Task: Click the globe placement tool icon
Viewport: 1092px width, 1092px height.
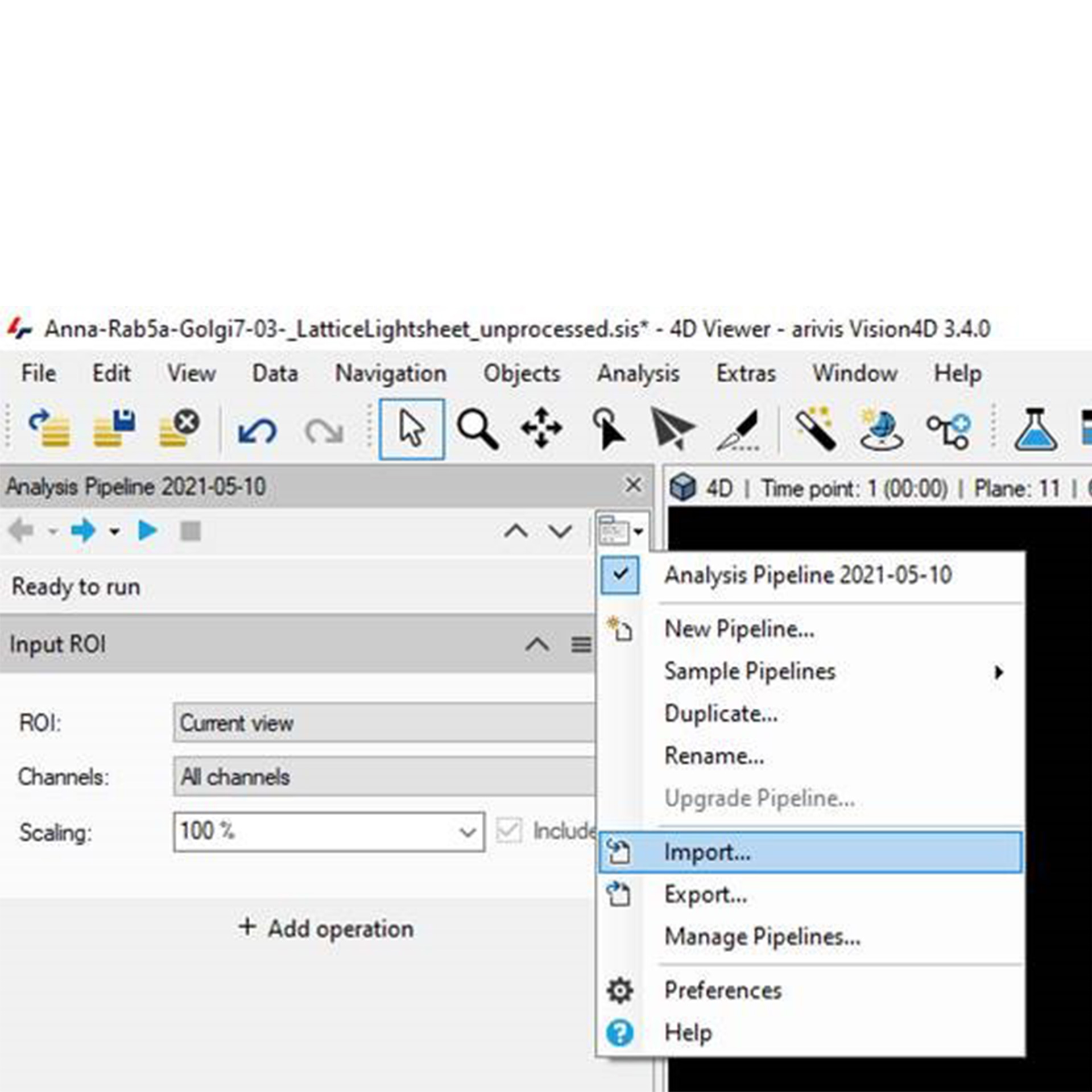Action: point(881,429)
